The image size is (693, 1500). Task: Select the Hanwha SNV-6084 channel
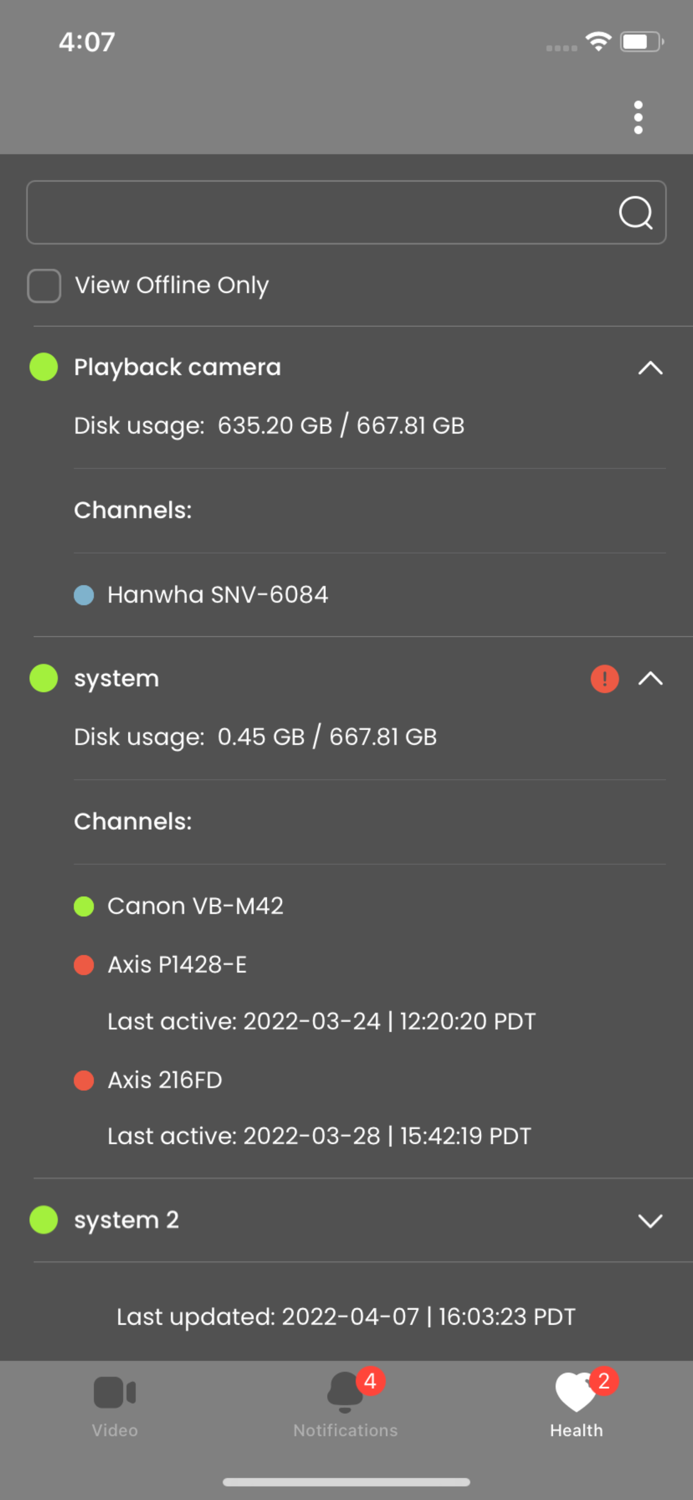click(218, 595)
